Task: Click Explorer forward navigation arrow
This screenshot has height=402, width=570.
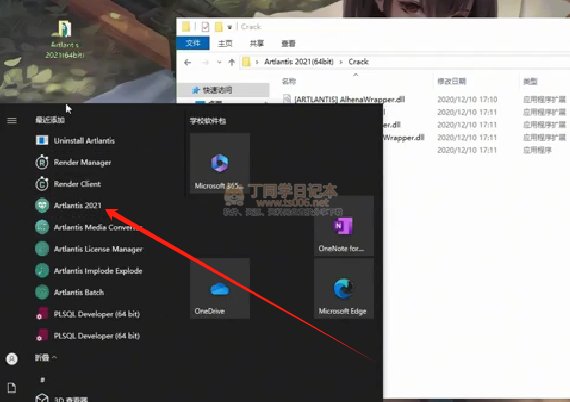Action: click(205, 62)
